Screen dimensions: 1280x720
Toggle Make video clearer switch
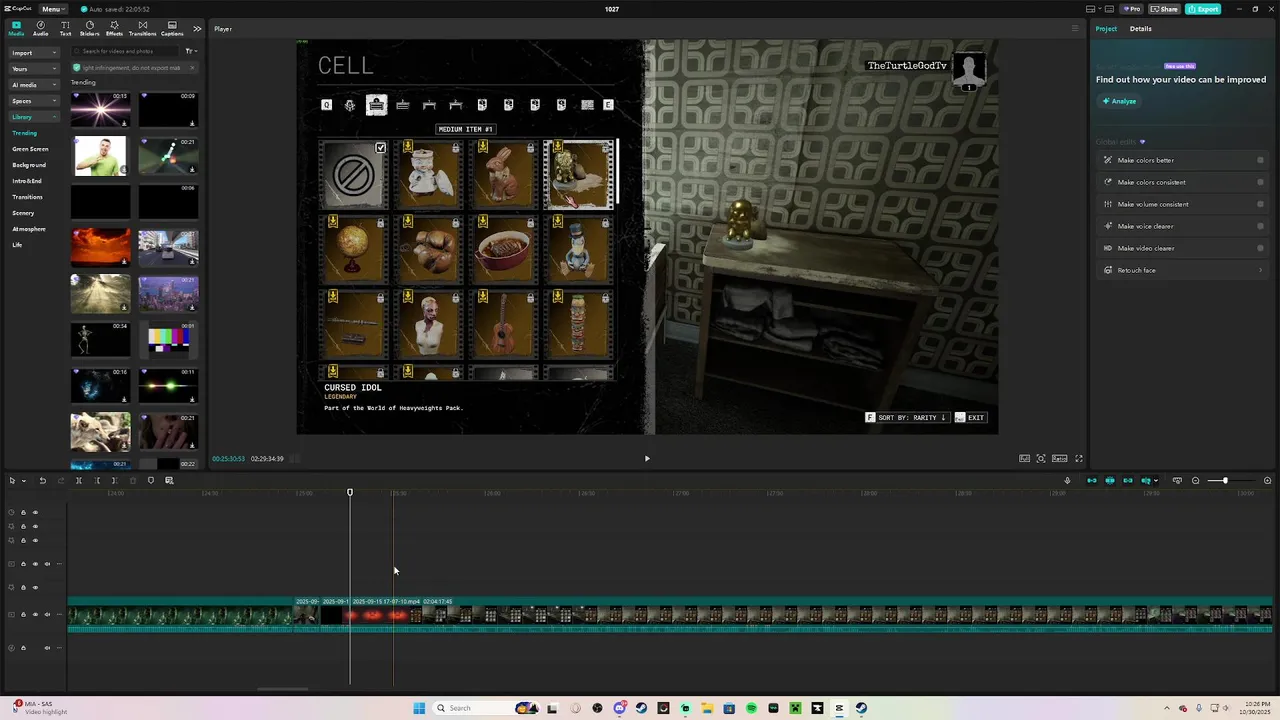click(x=1260, y=248)
